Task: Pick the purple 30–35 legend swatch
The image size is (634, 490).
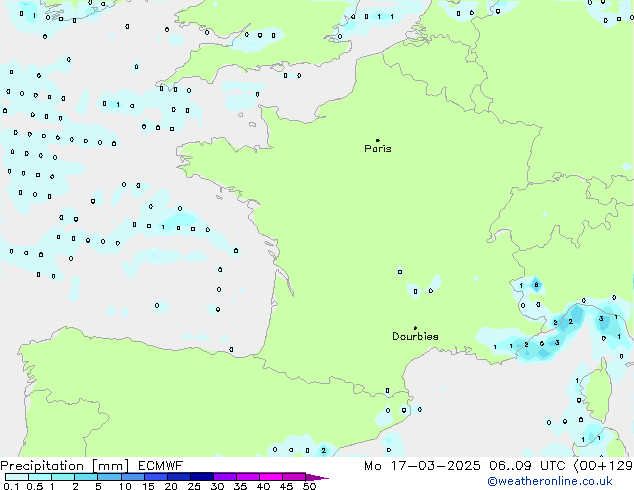Action: click(x=224, y=477)
